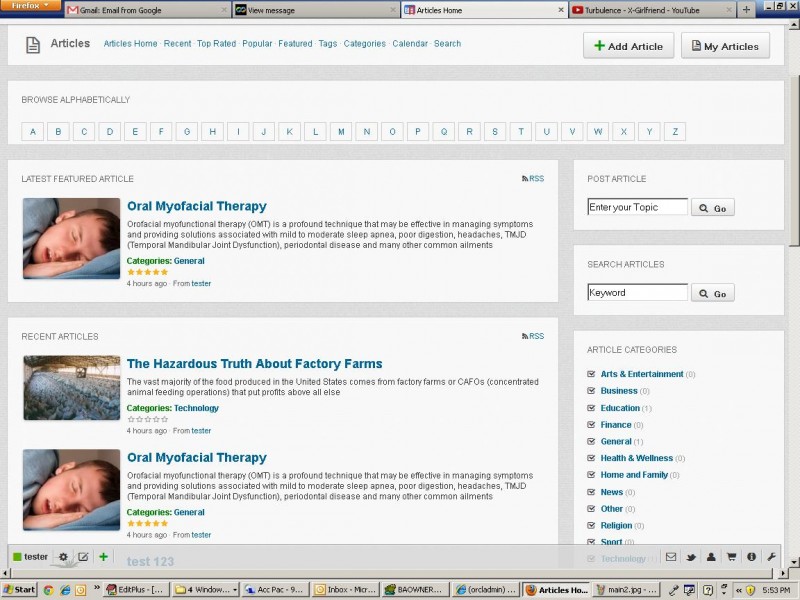The width and height of the screenshot is (800, 600).
Task: Click the wrench icon in the bottom bar
Action: tap(771, 557)
